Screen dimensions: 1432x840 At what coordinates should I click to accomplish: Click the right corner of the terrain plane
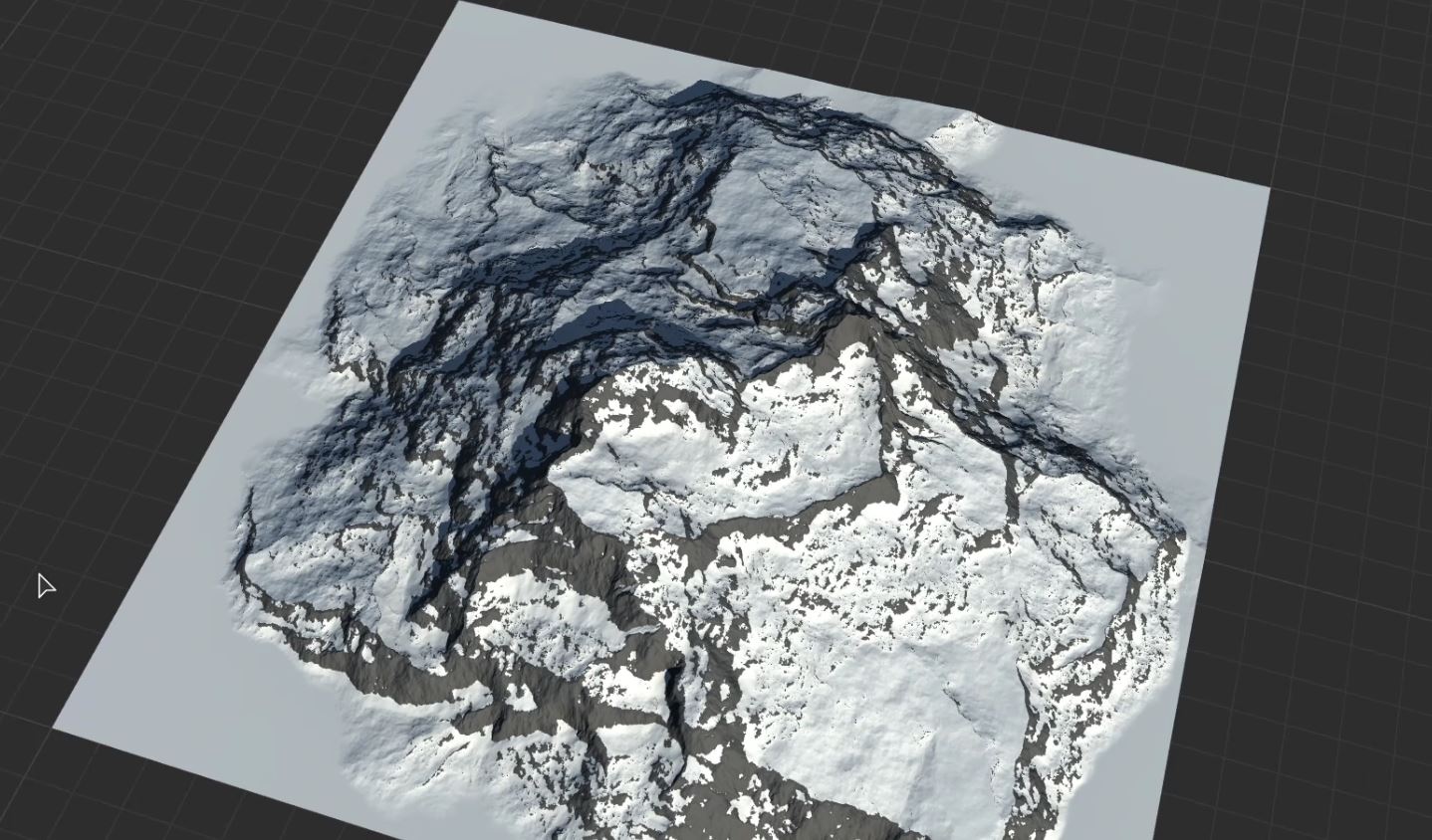click(1267, 188)
